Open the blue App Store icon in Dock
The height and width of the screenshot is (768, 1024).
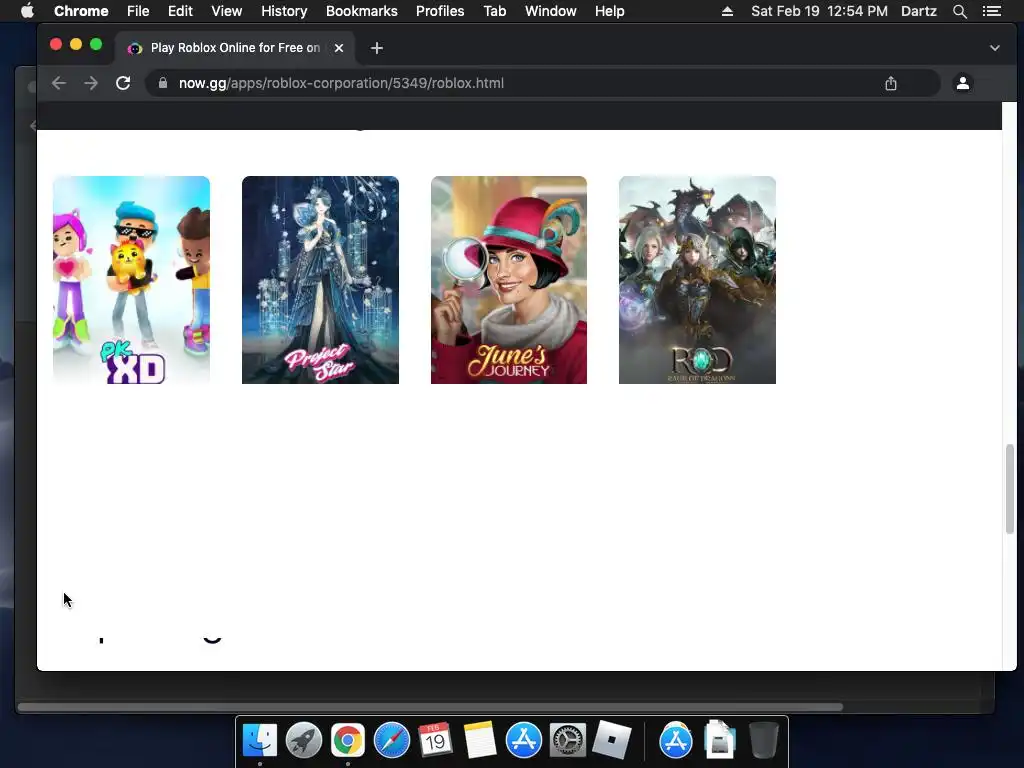point(524,741)
